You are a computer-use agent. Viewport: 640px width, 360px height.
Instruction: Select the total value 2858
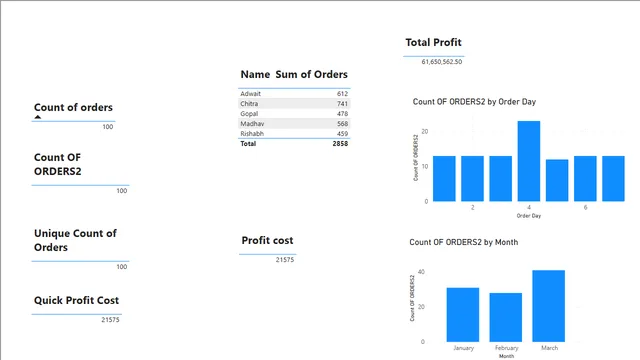[340, 144]
